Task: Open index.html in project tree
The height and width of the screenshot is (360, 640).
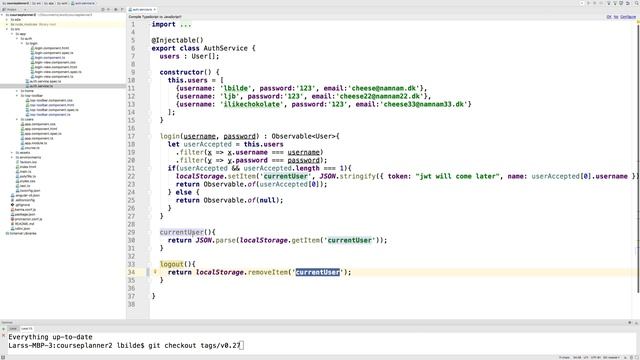Action: (x=25, y=167)
